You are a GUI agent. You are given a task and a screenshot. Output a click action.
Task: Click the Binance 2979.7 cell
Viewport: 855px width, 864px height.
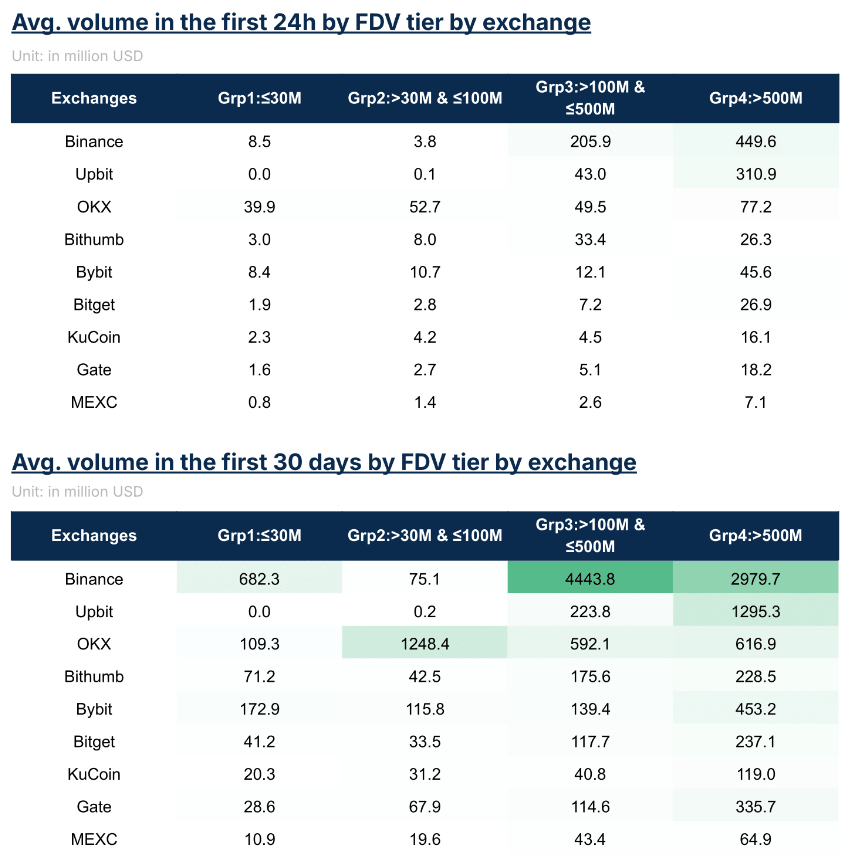point(756,579)
